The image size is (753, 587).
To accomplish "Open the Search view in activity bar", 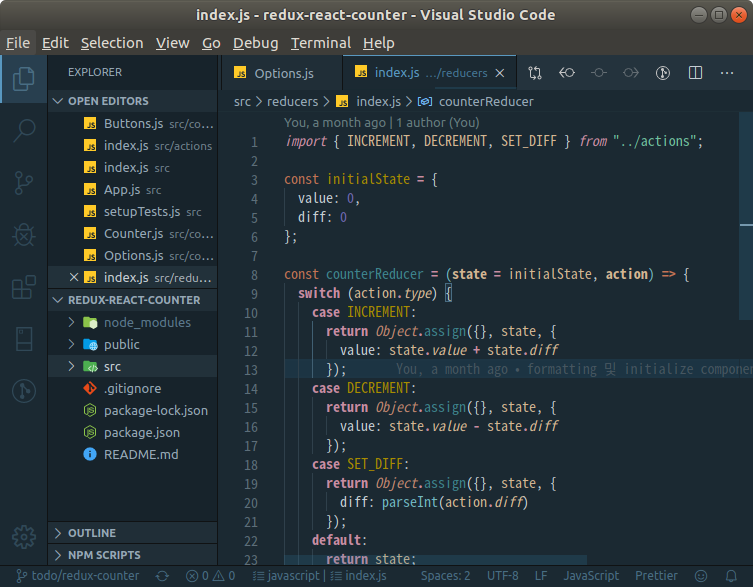I will pyautogui.click(x=24, y=130).
